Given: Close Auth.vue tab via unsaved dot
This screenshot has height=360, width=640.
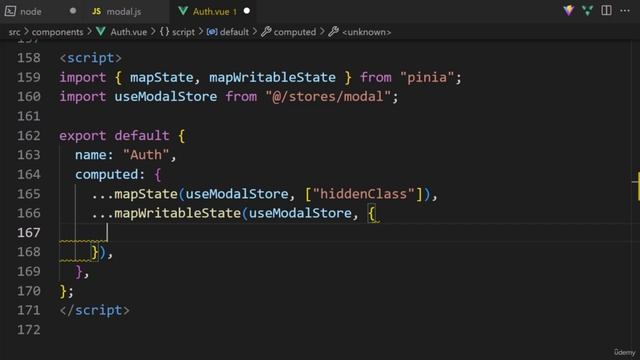Looking at the screenshot, I should [247, 11].
